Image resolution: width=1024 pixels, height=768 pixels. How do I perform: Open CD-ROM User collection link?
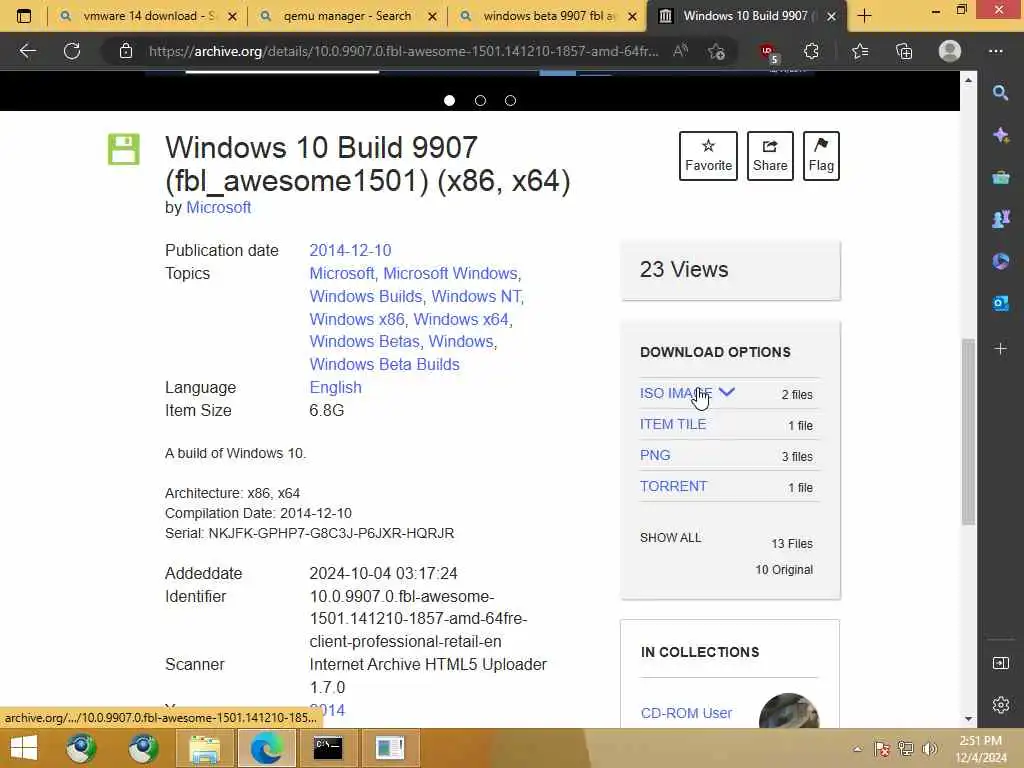[x=686, y=713]
